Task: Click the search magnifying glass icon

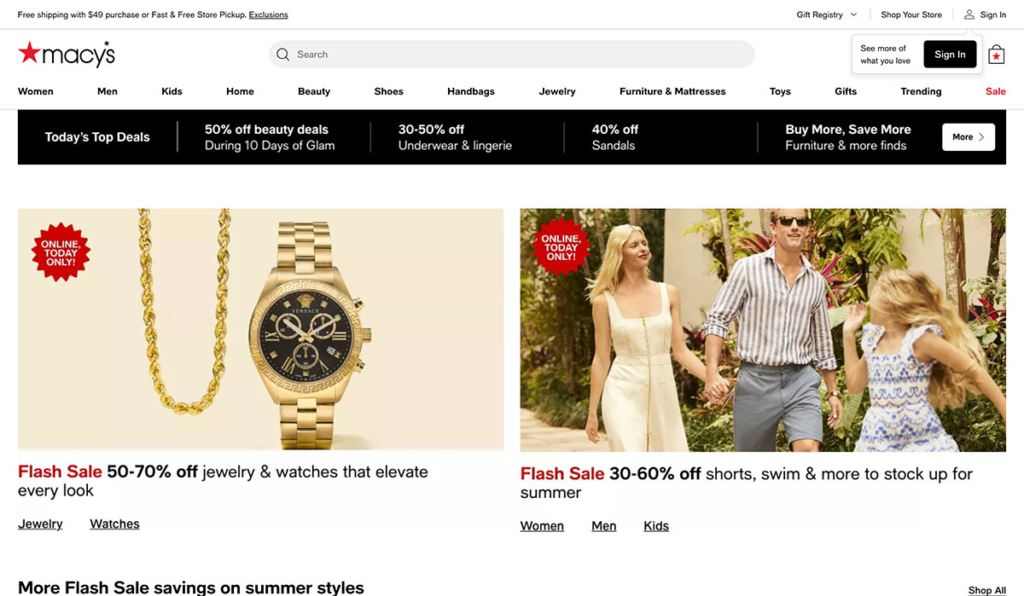Action: click(x=283, y=54)
